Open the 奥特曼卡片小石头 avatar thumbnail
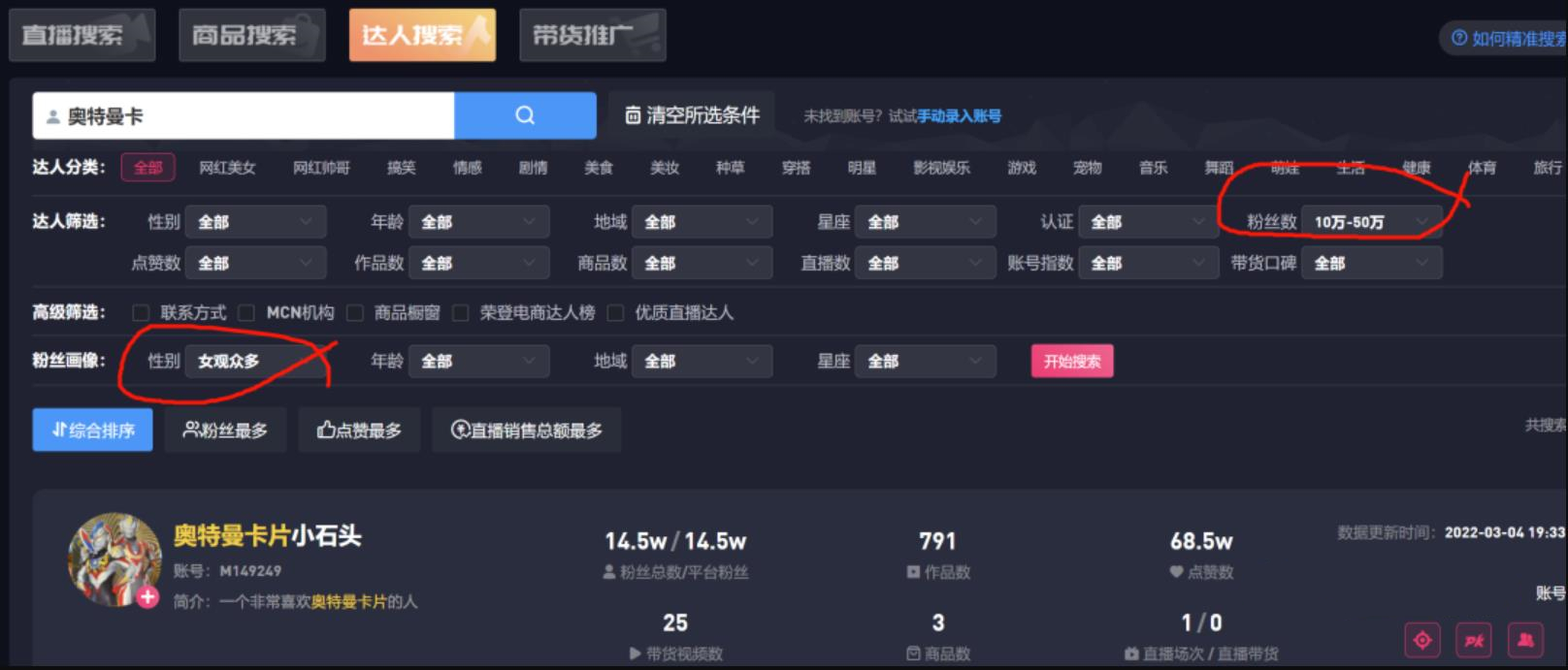This screenshot has height=670, width=1568. pyautogui.click(x=114, y=560)
